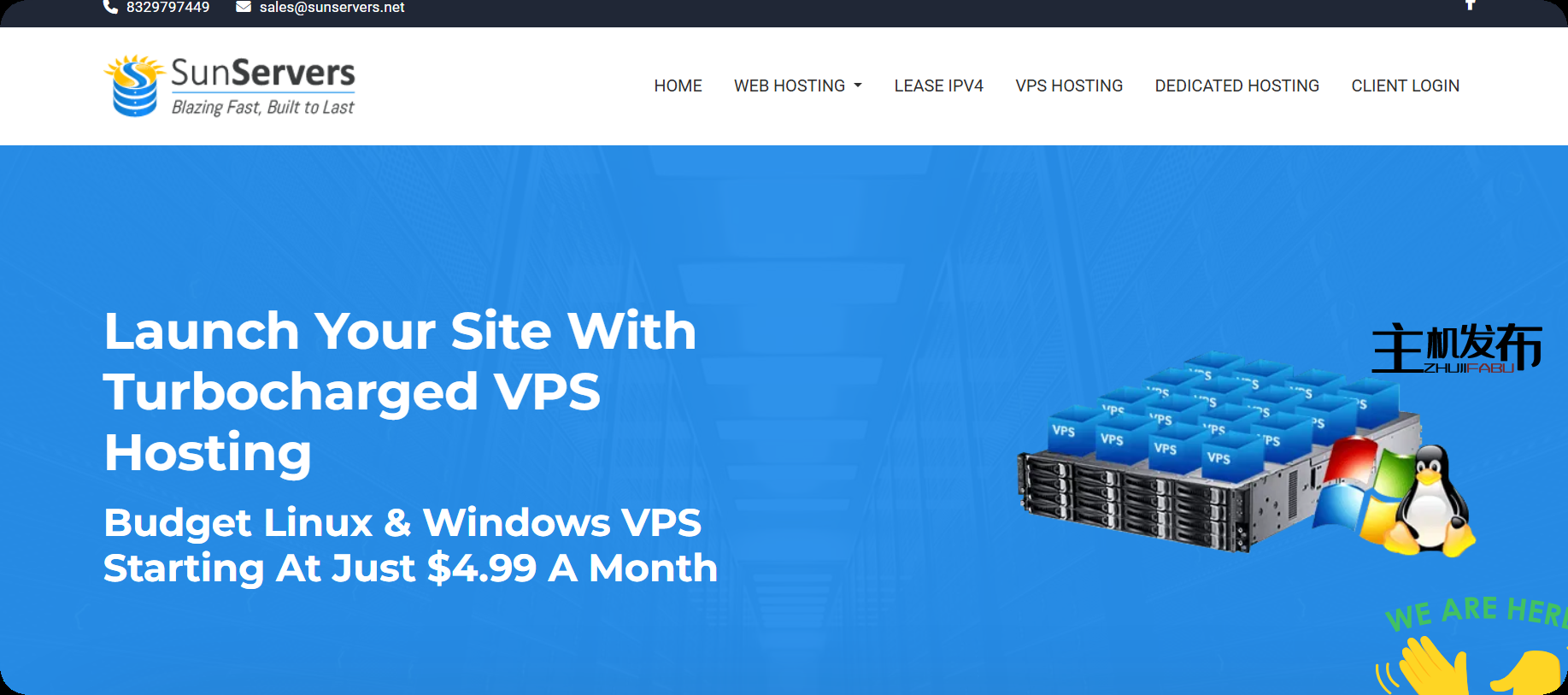Image resolution: width=1568 pixels, height=695 pixels.
Task: Click the VPS server rack image
Action: (1217, 452)
